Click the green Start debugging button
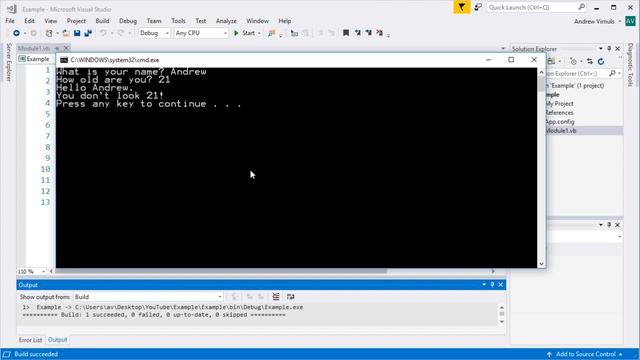 244,33
